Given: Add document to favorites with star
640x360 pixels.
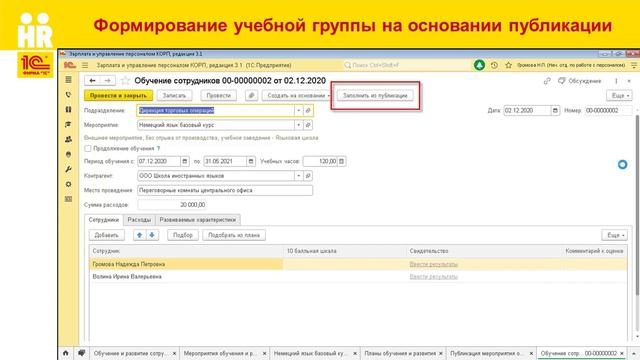Looking at the screenshot, I should [126, 81].
